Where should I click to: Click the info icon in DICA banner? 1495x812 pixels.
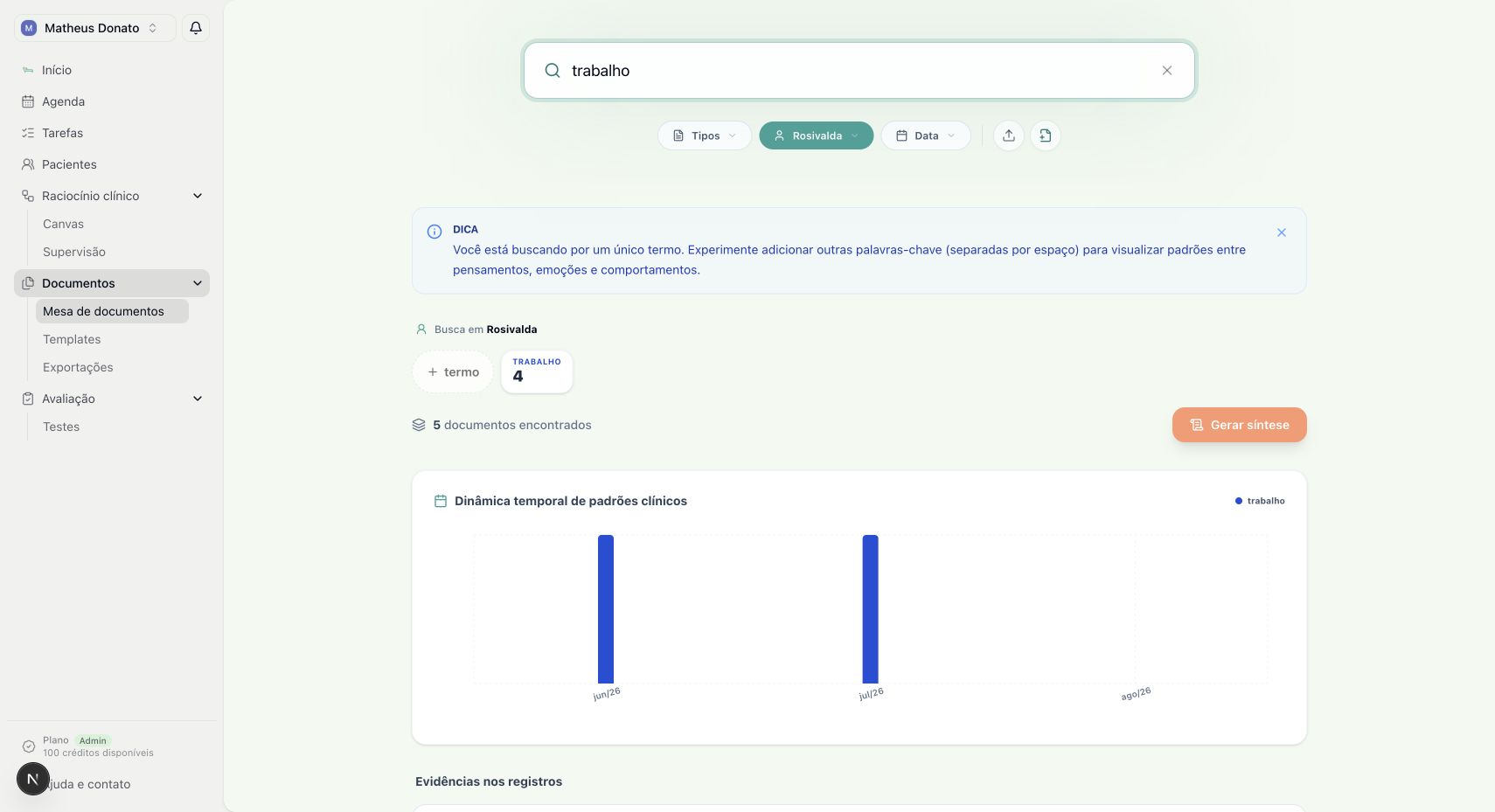[x=435, y=232]
